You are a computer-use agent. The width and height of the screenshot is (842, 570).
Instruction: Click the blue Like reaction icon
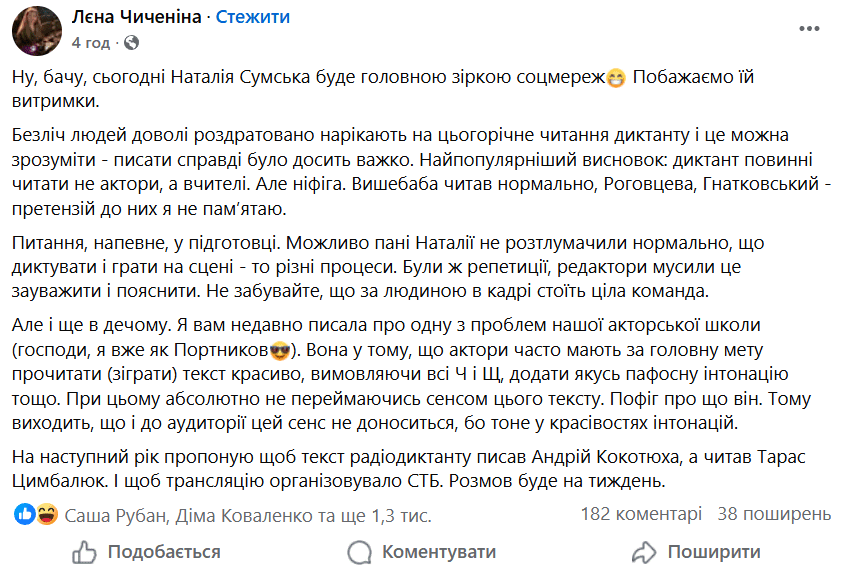pyautogui.click(x=23, y=515)
